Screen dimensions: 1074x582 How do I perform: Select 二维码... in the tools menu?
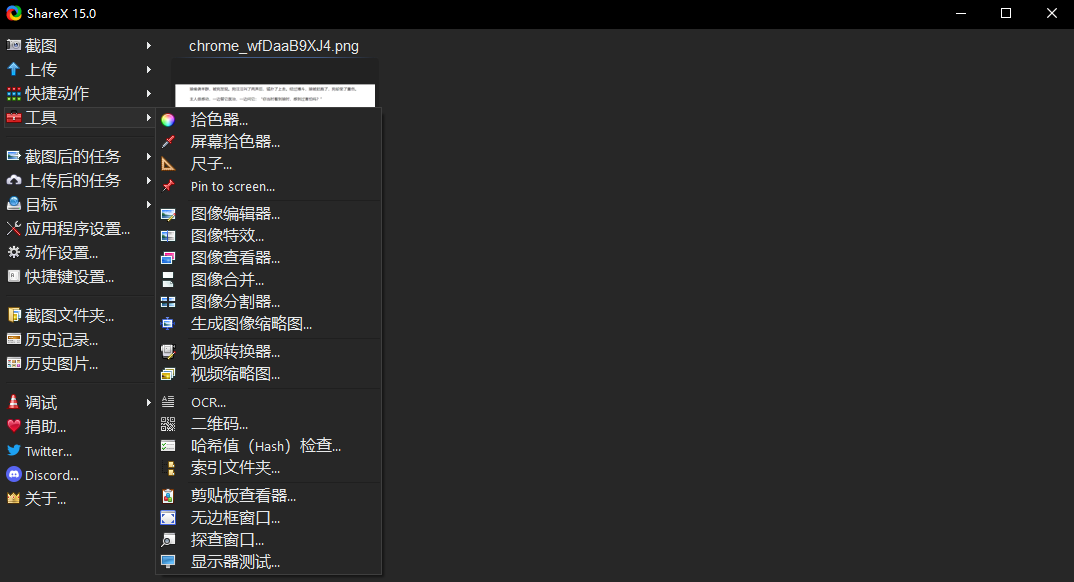tap(268, 424)
